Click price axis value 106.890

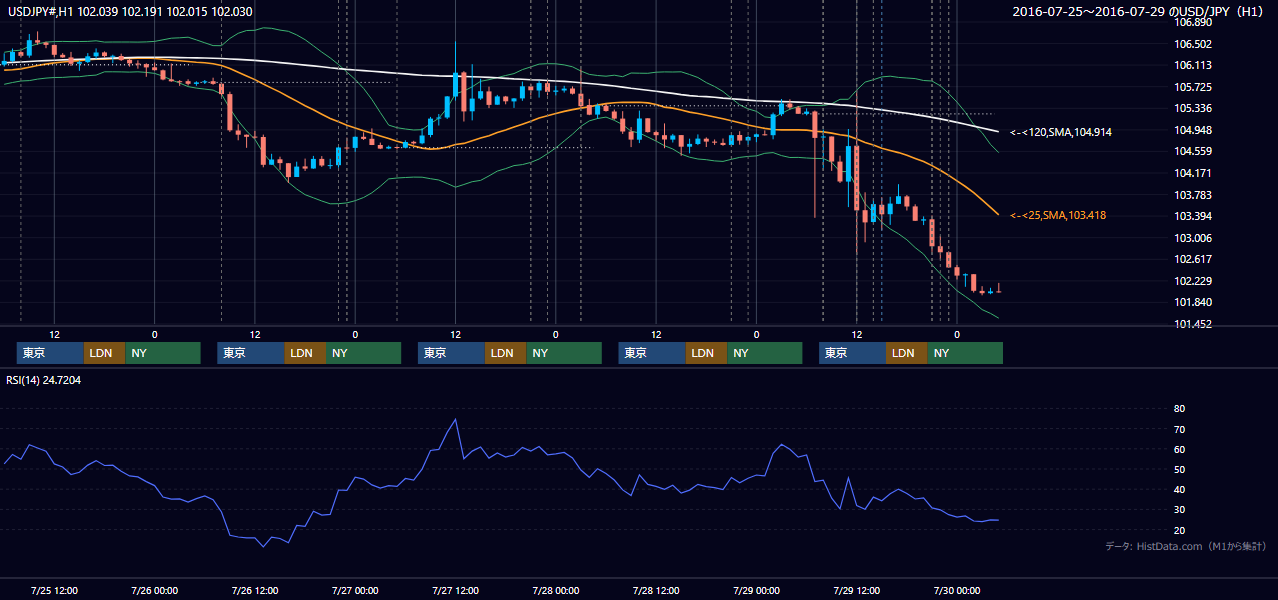click(1194, 22)
